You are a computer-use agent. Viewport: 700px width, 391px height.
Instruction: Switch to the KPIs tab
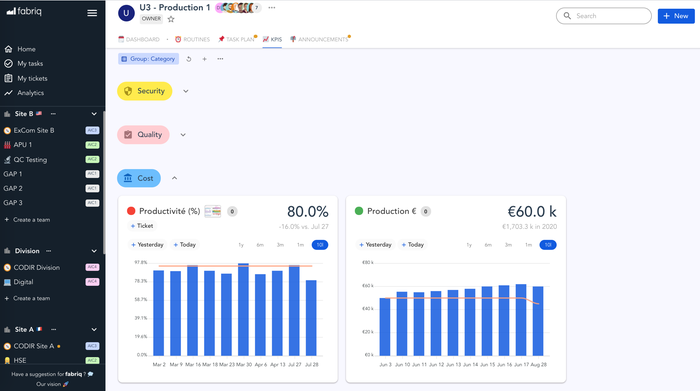tap(272, 39)
